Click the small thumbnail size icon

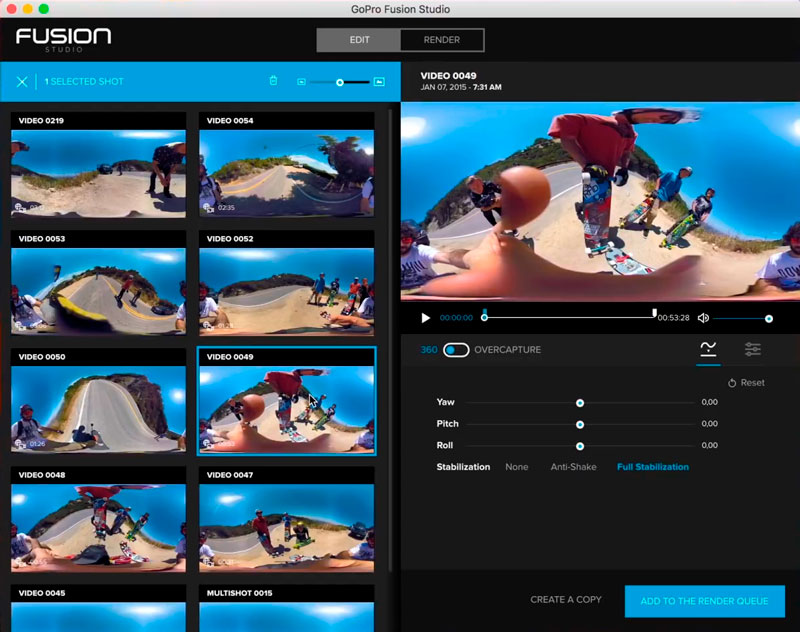pyautogui.click(x=301, y=82)
